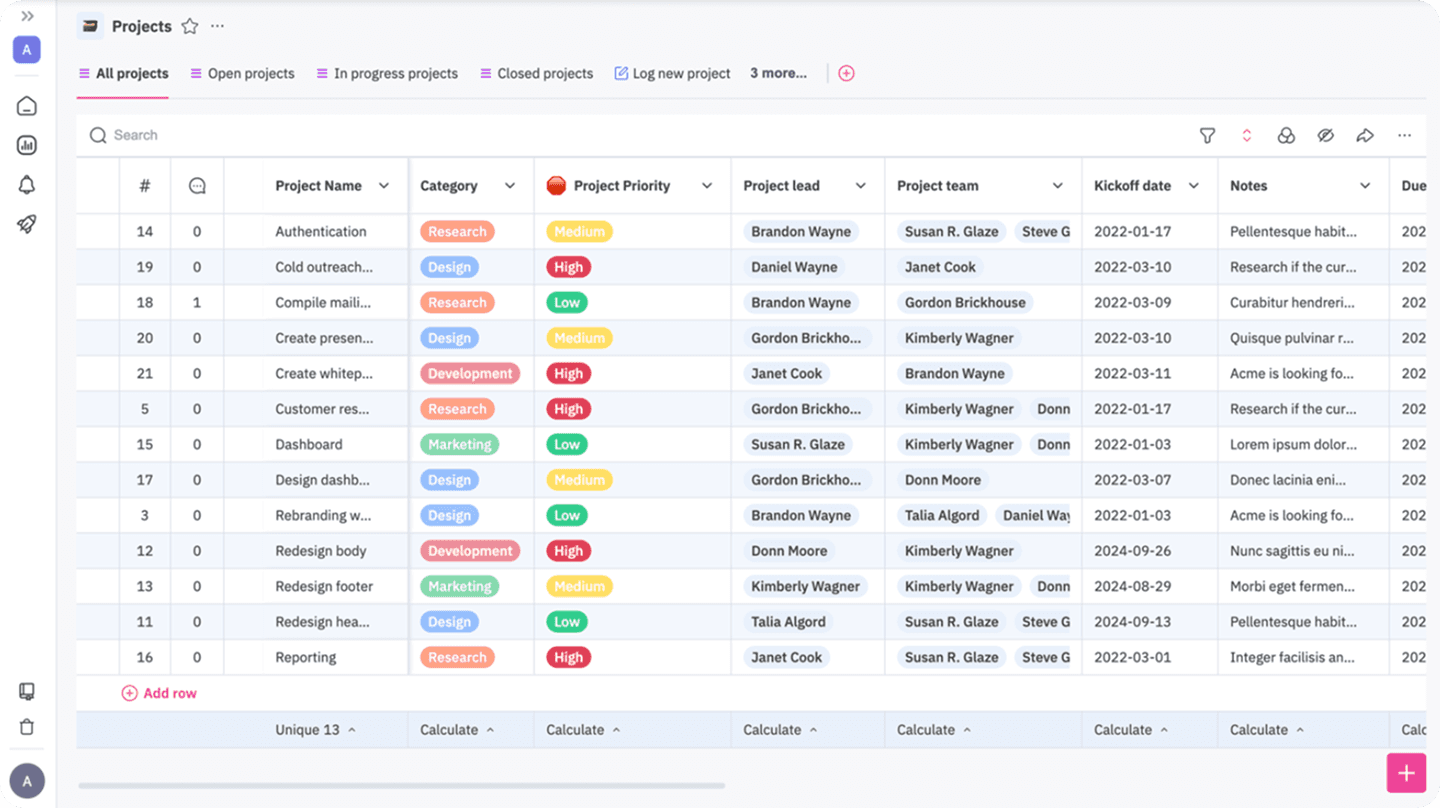Click the rocket icon in sidebar

27,224
